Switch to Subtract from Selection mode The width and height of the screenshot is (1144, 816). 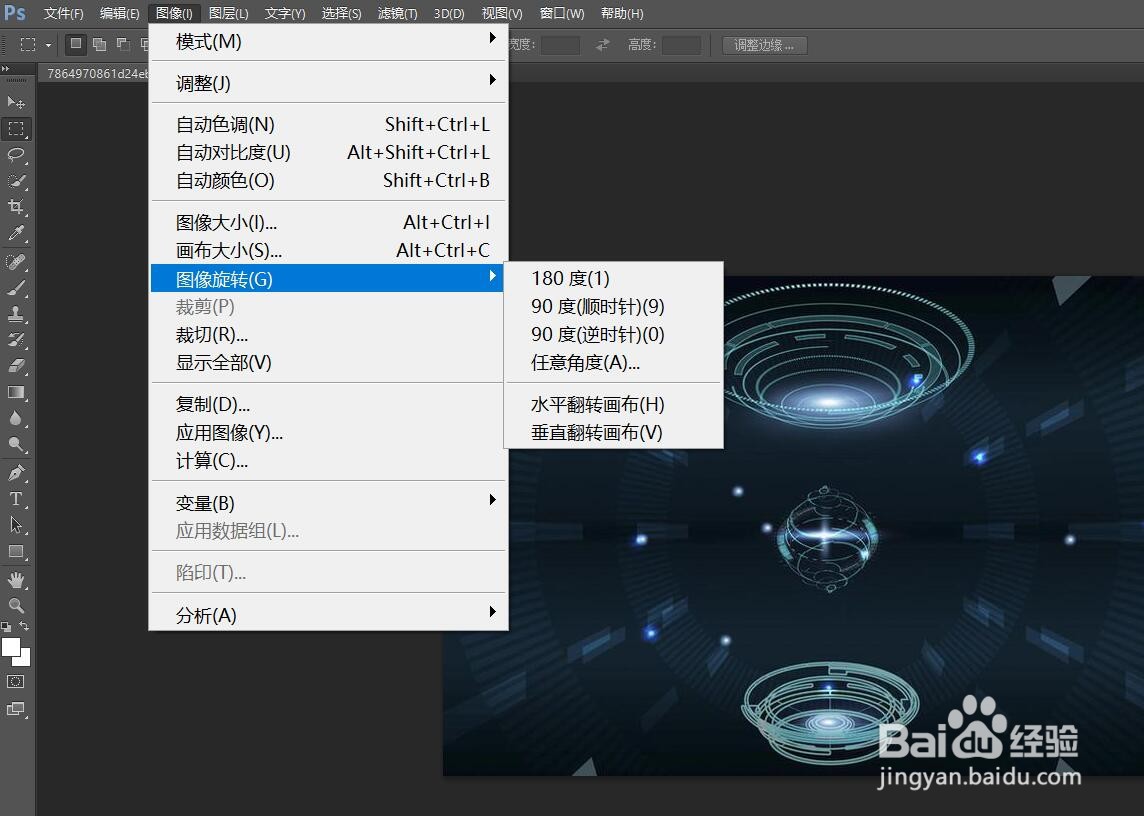click(x=123, y=44)
